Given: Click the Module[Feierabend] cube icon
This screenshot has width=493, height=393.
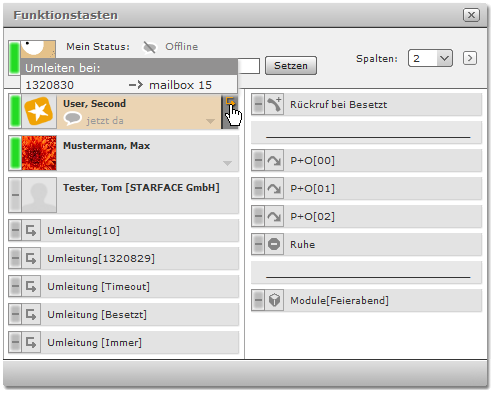Looking at the screenshot, I should click(x=274, y=300).
